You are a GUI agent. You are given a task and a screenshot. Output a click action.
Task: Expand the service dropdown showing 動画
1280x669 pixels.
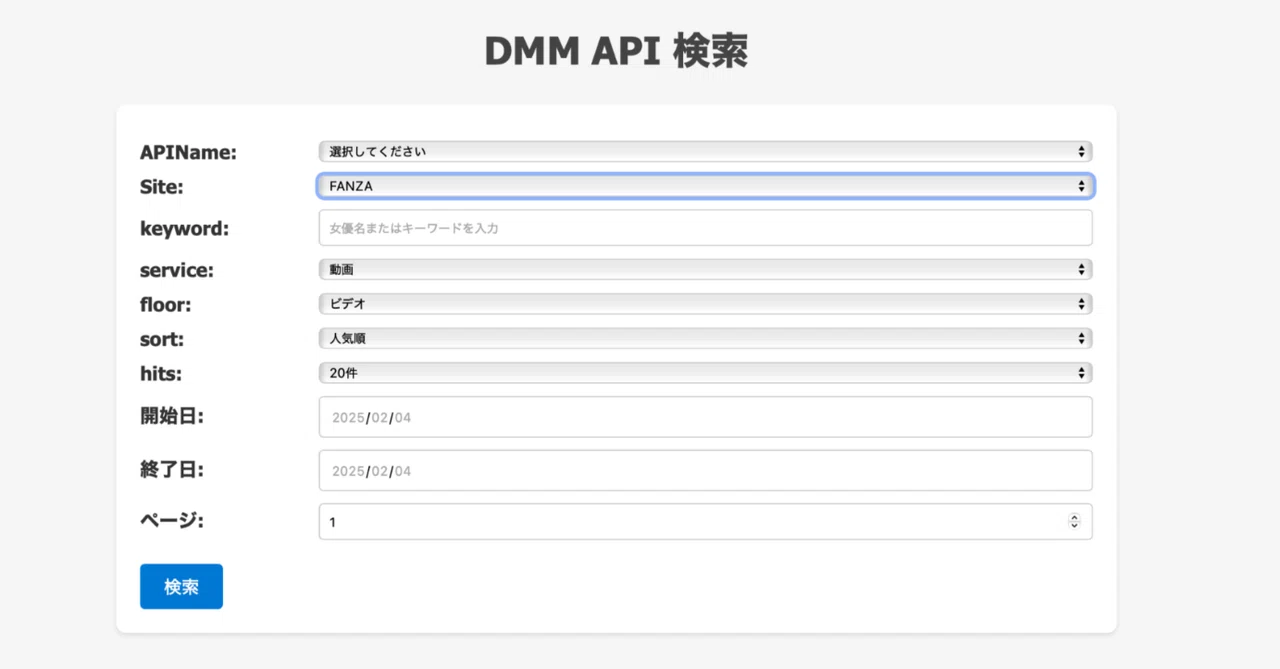pos(705,270)
